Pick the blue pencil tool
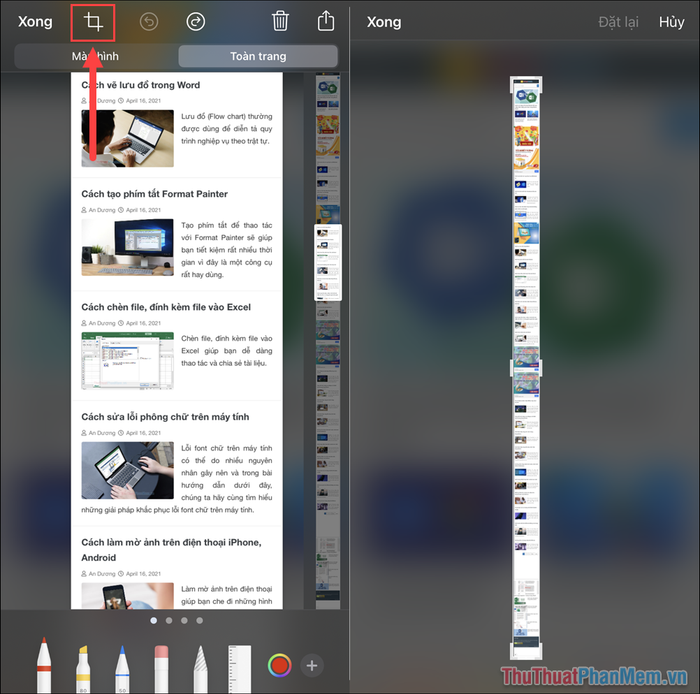 pyautogui.click(x=122, y=669)
